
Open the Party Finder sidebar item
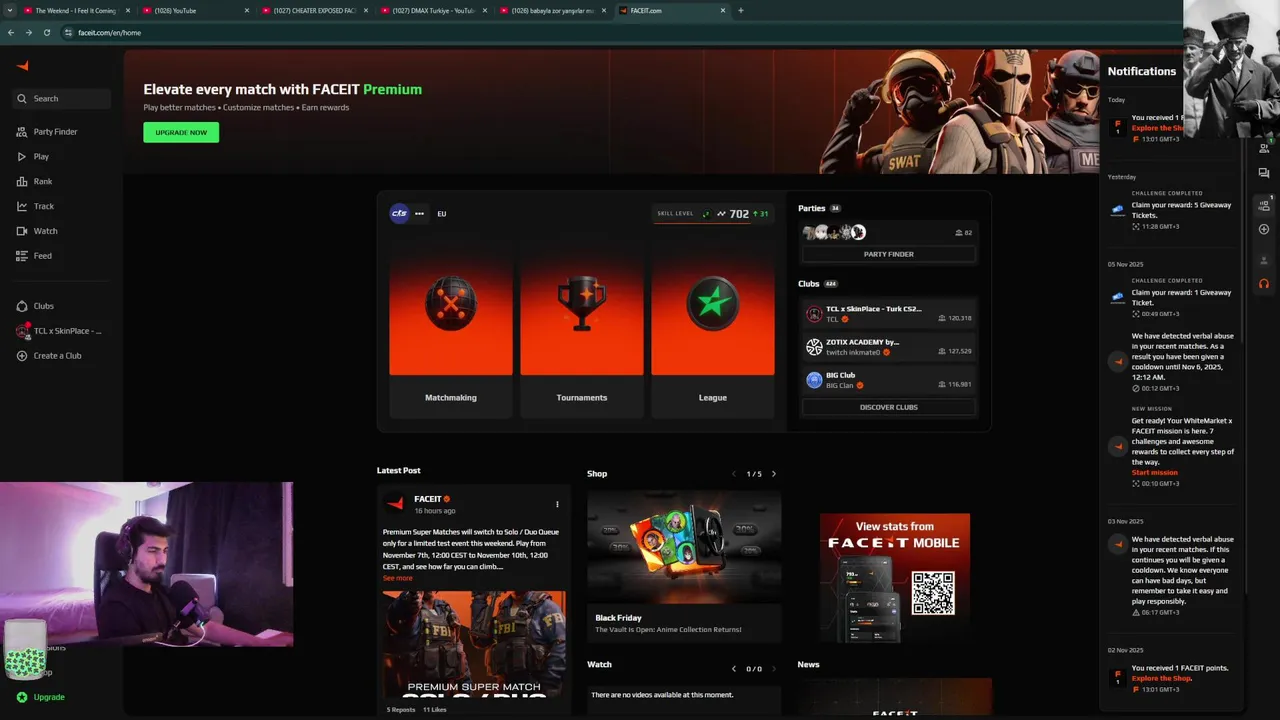[60, 132]
